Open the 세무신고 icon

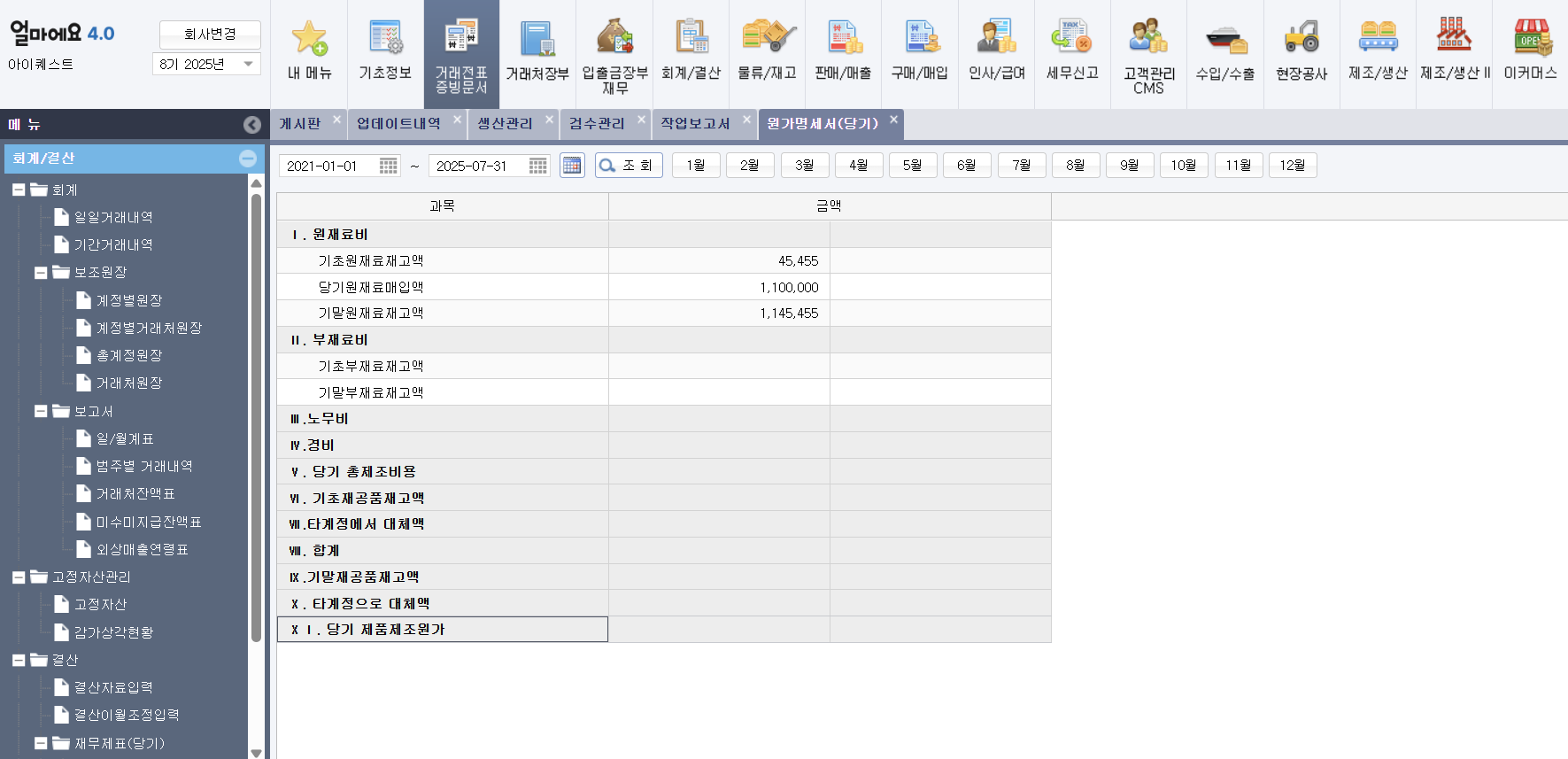pyautogui.click(x=1072, y=37)
